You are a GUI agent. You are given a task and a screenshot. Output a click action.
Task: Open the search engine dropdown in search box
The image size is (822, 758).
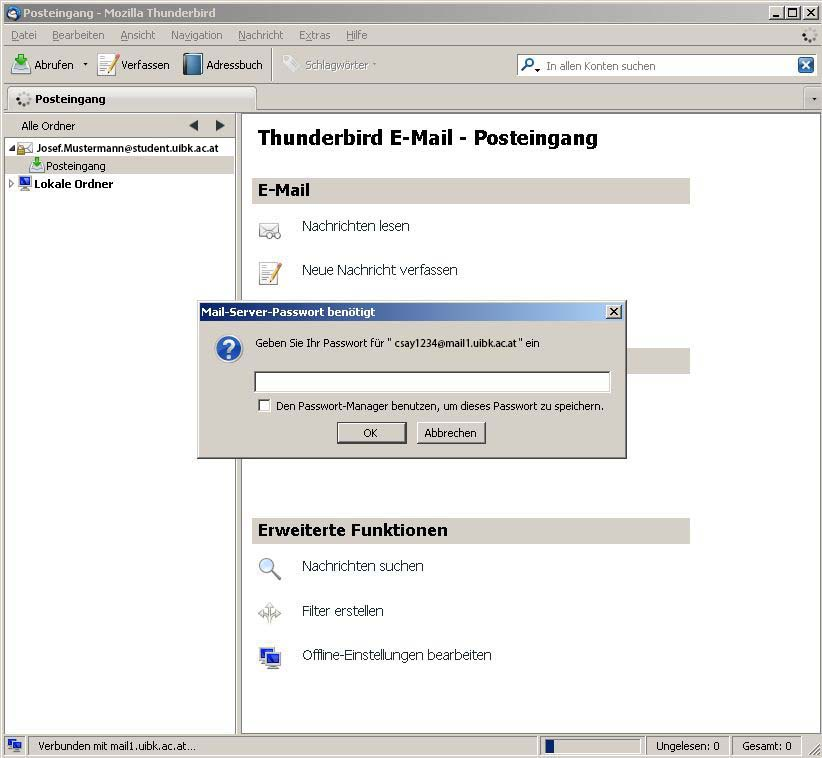click(531, 65)
